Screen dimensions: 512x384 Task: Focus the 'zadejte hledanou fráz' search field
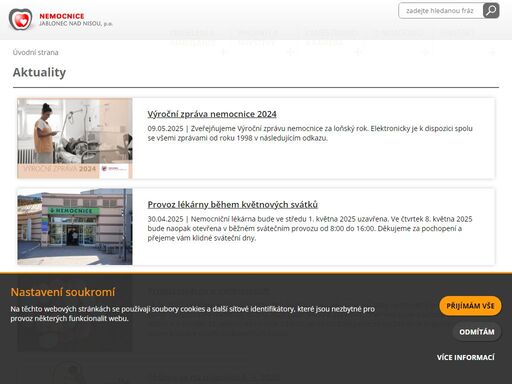click(x=441, y=11)
